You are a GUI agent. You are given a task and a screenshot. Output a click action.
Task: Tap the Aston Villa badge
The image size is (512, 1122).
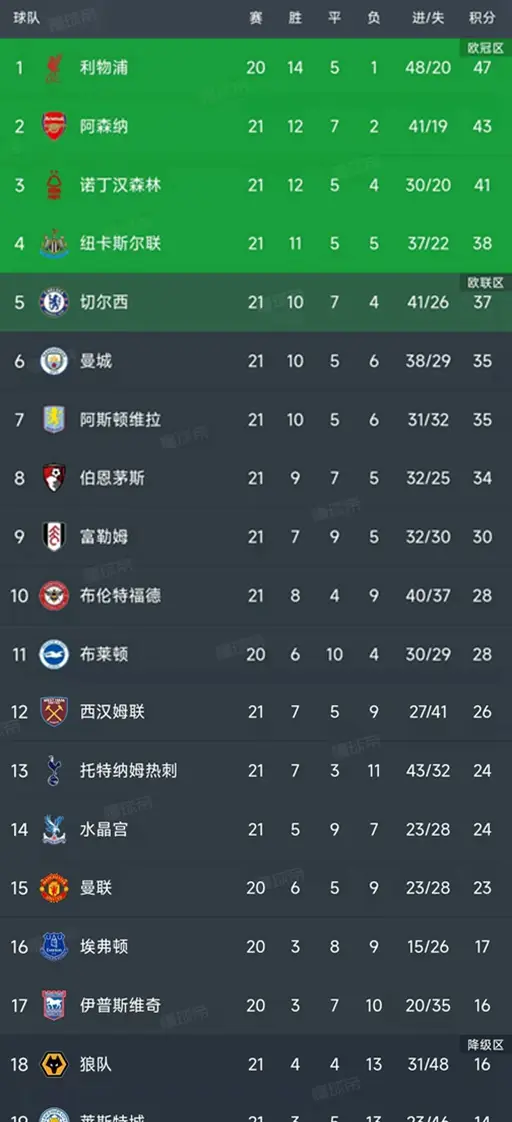coord(54,420)
